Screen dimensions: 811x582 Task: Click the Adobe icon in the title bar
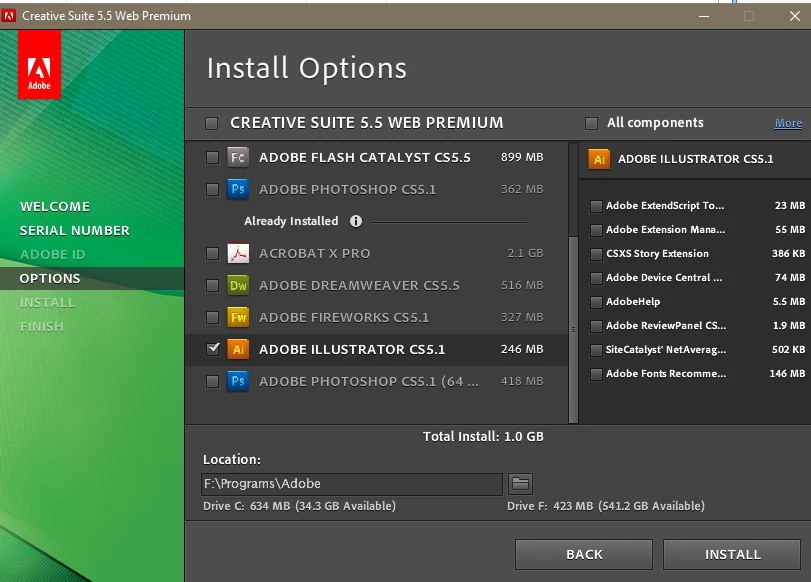point(9,16)
